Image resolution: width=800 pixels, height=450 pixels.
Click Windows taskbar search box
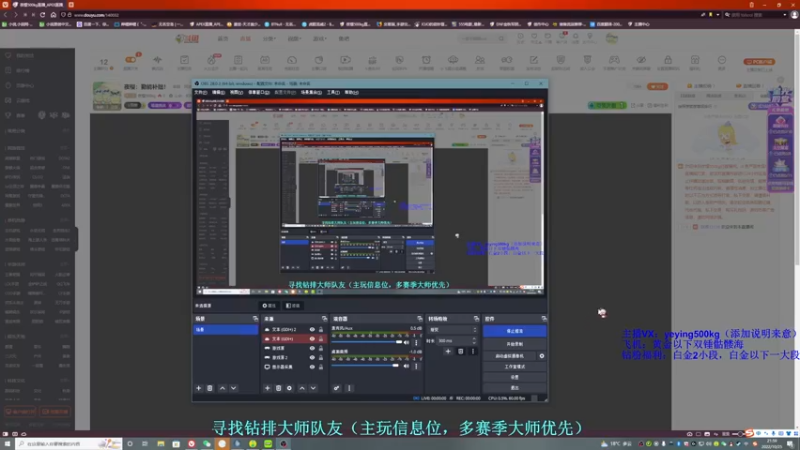(x=68, y=444)
